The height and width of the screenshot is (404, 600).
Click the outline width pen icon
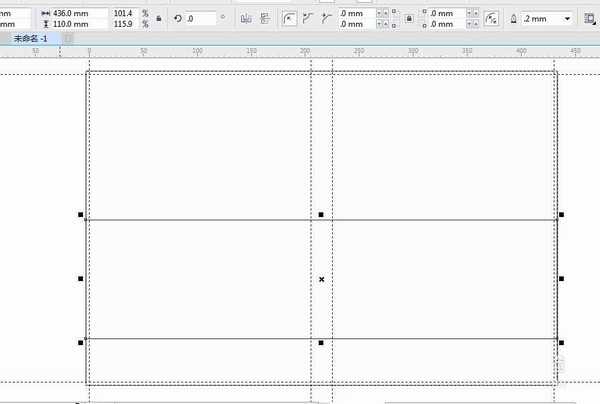[513, 18]
